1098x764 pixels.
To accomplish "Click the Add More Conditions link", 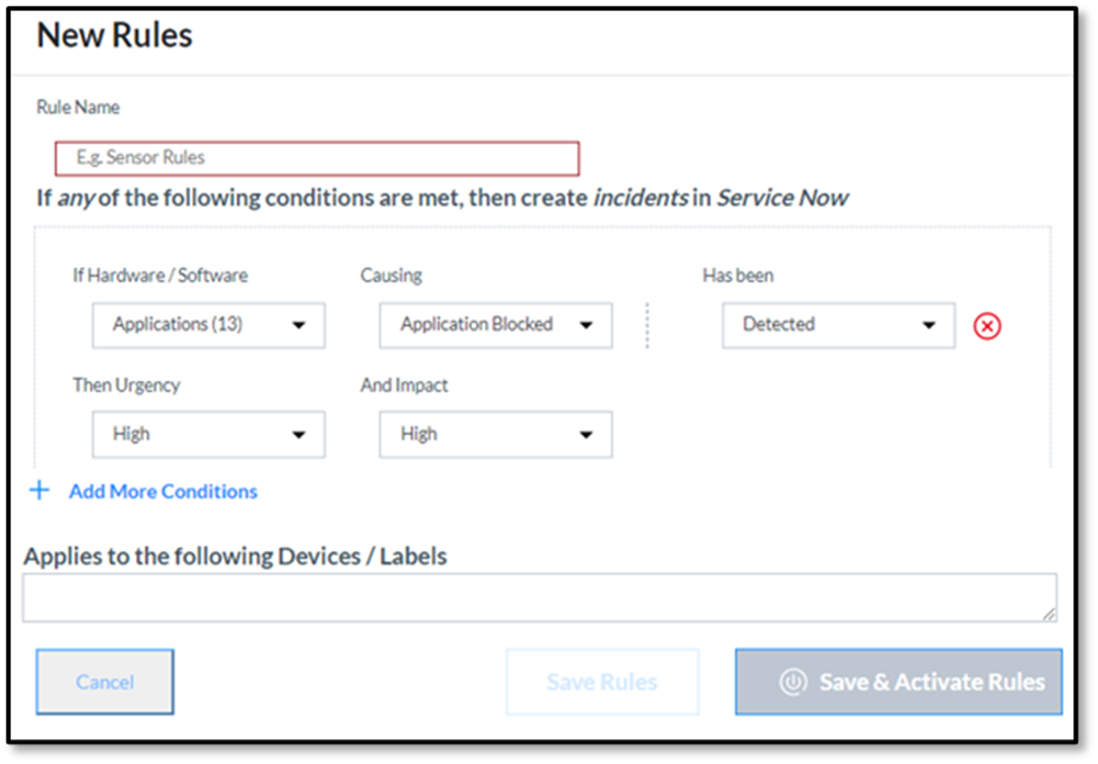I will [162, 492].
